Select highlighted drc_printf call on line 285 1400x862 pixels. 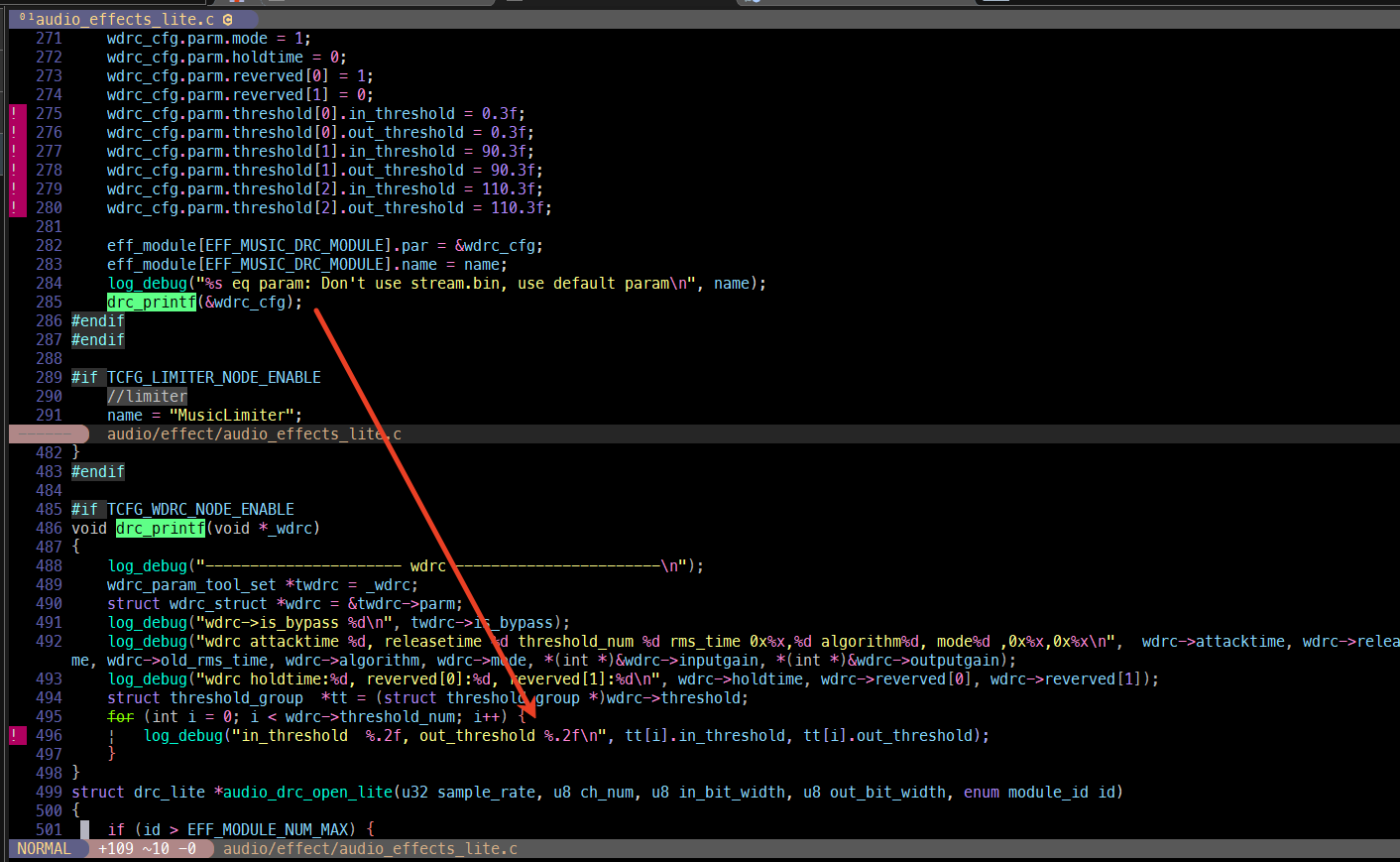pos(152,303)
